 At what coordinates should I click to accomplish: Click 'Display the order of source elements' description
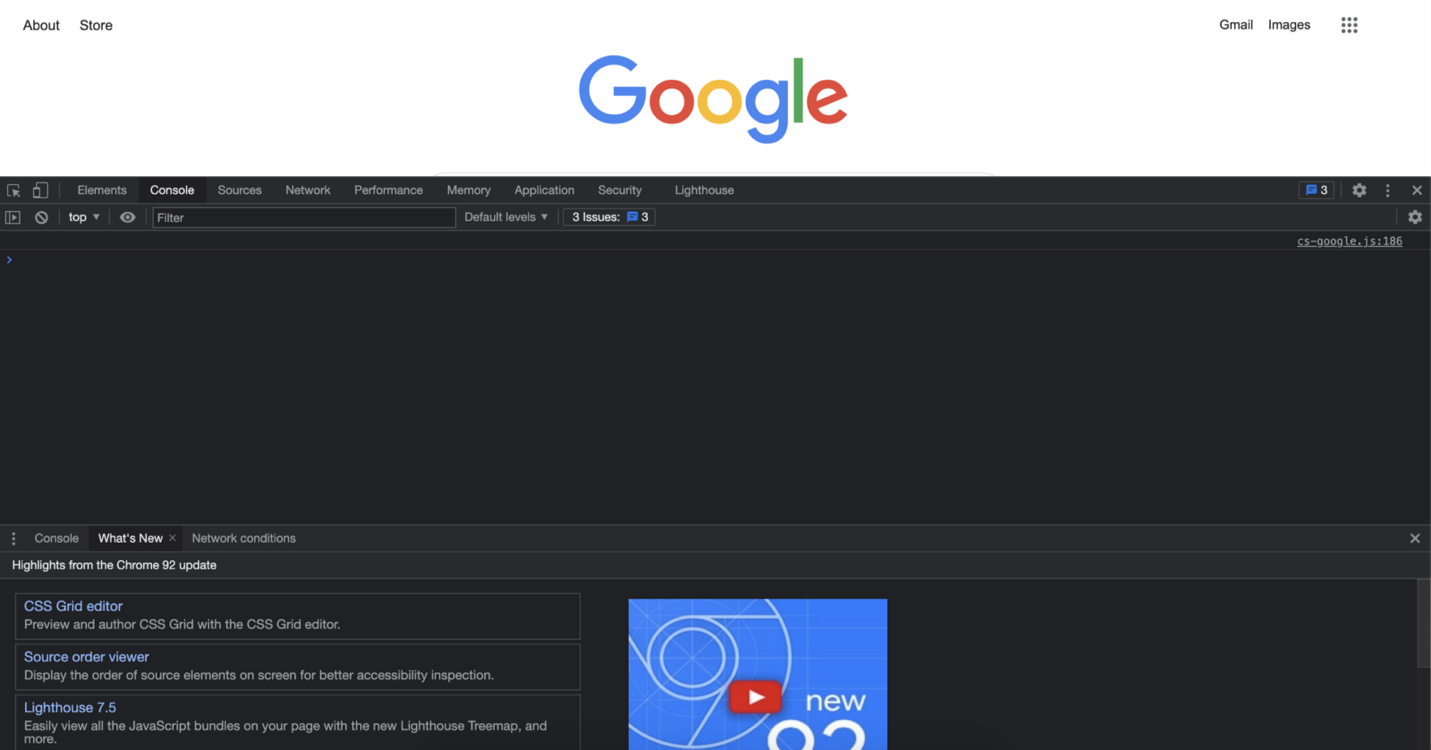click(x=259, y=675)
